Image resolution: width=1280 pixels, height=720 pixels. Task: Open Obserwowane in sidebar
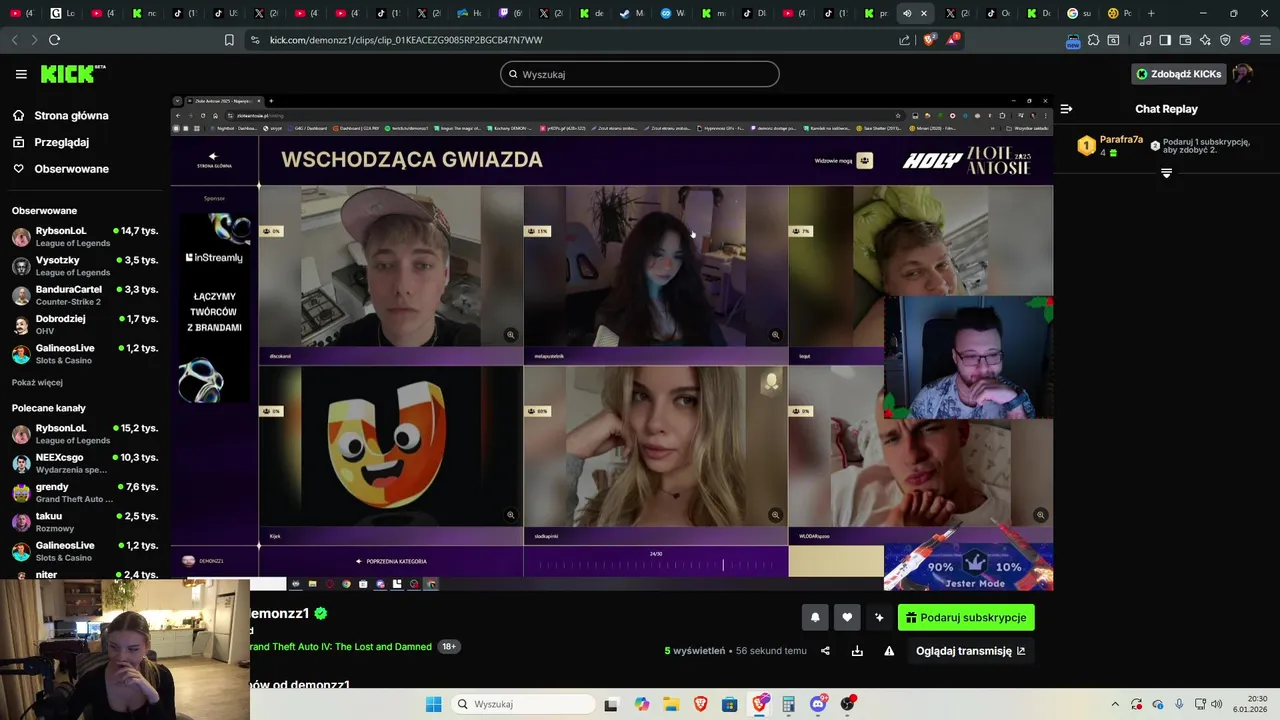(x=71, y=169)
